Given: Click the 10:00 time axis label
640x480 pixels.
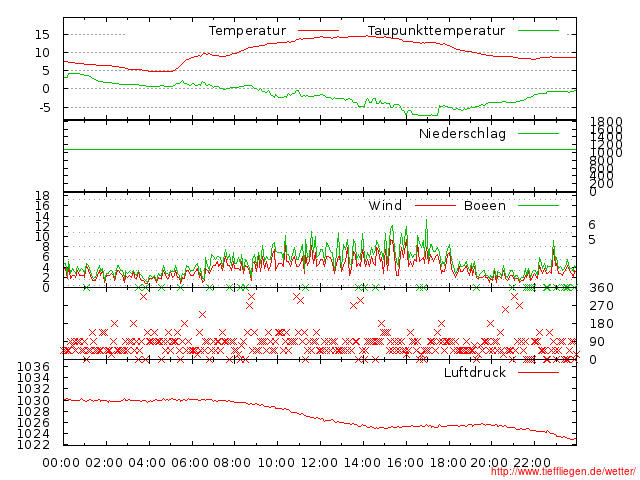Looking at the screenshot, I should pos(276,463).
